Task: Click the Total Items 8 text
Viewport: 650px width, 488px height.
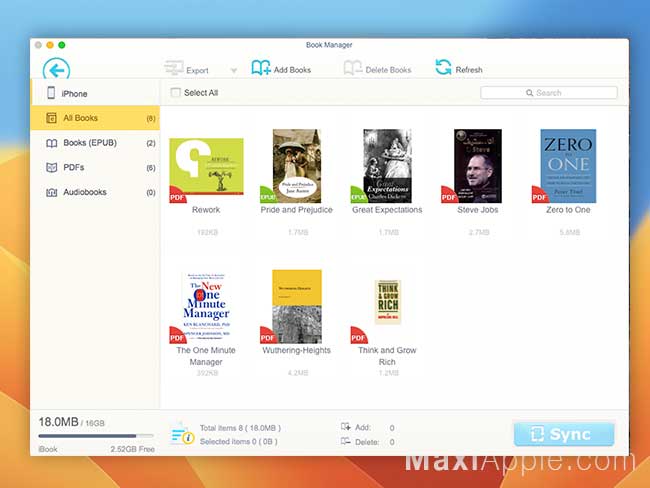Action: 240,428
